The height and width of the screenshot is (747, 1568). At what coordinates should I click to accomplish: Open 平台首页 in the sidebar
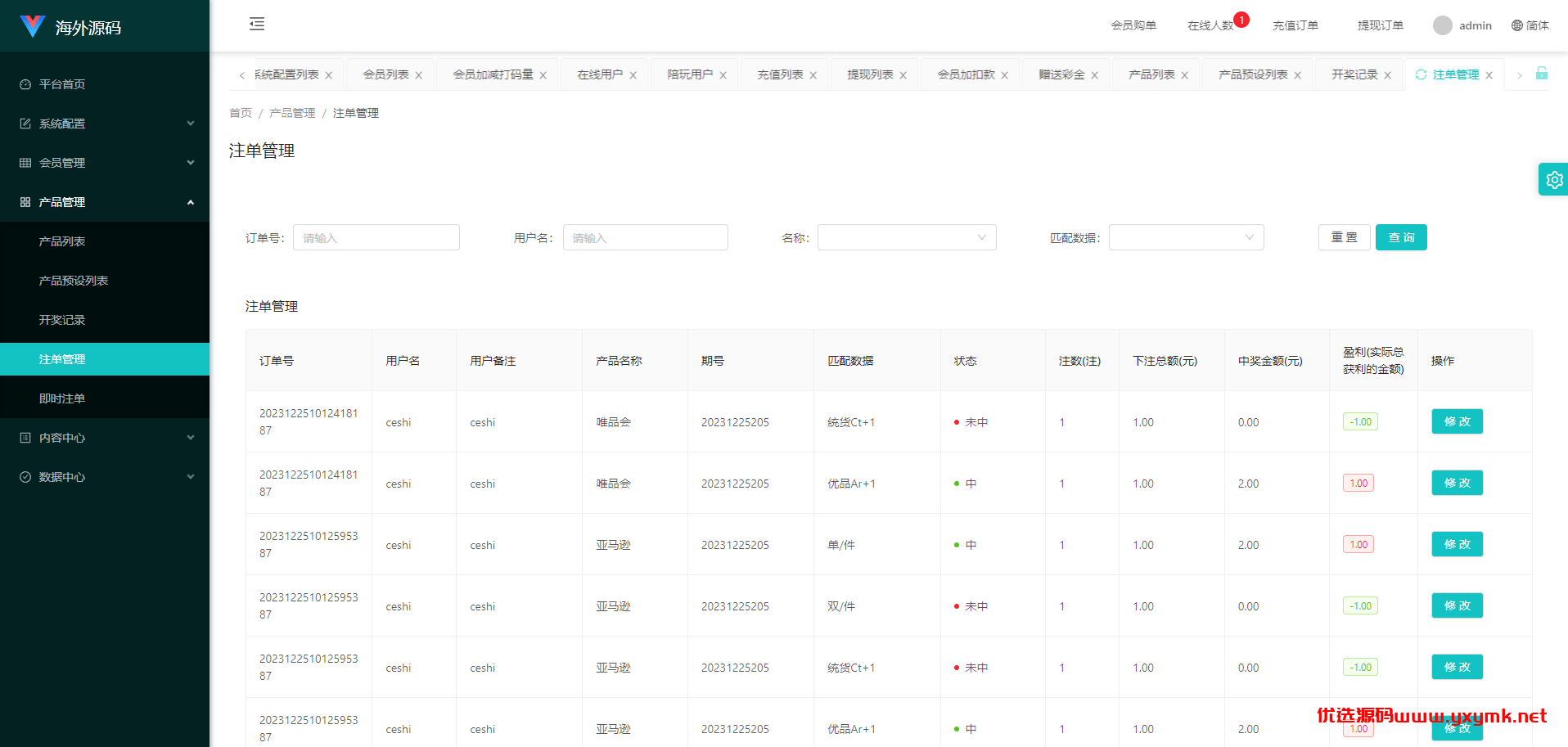(x=105, y=84)
